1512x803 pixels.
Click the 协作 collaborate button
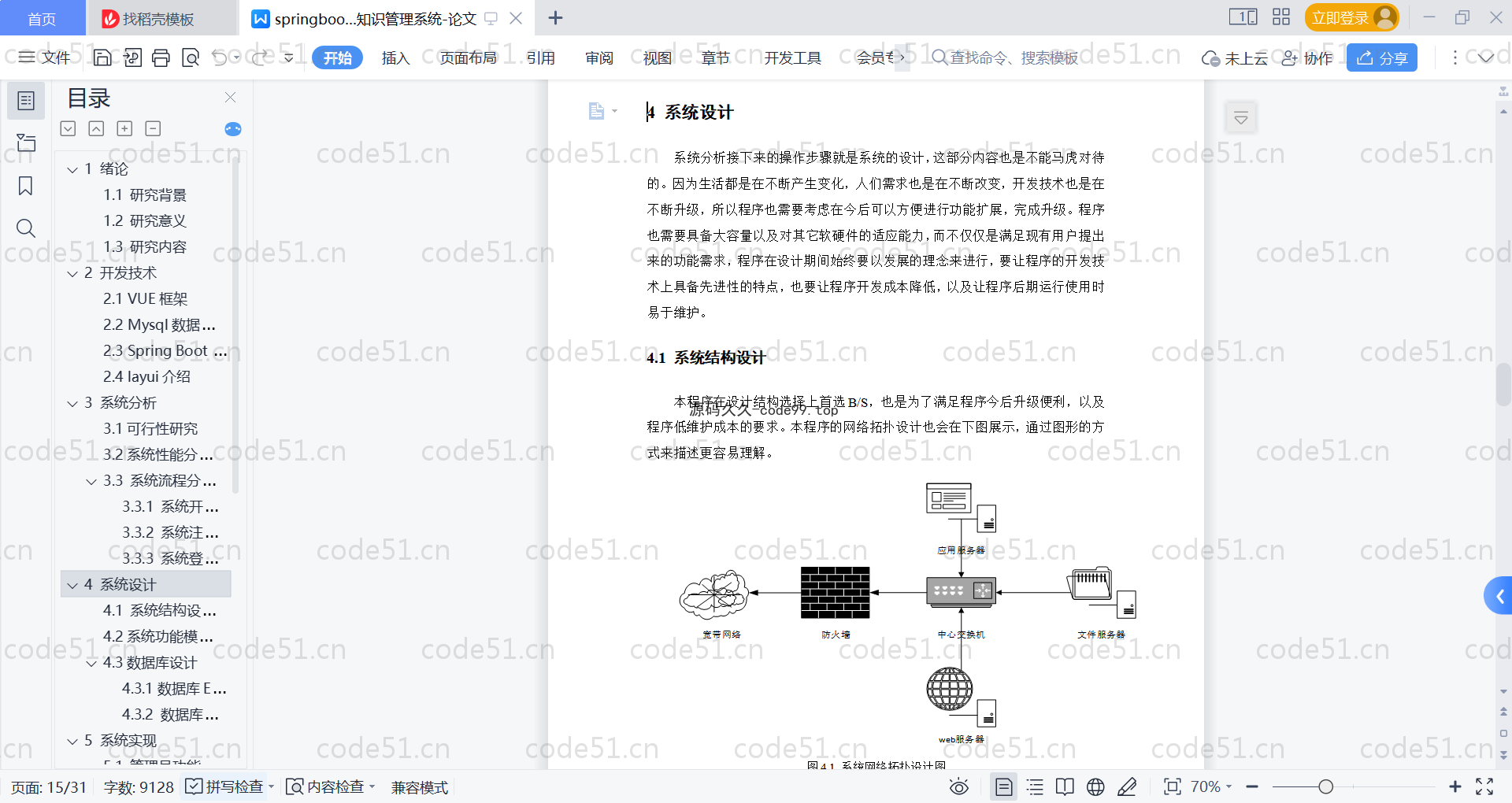[x=1307, y=57]
